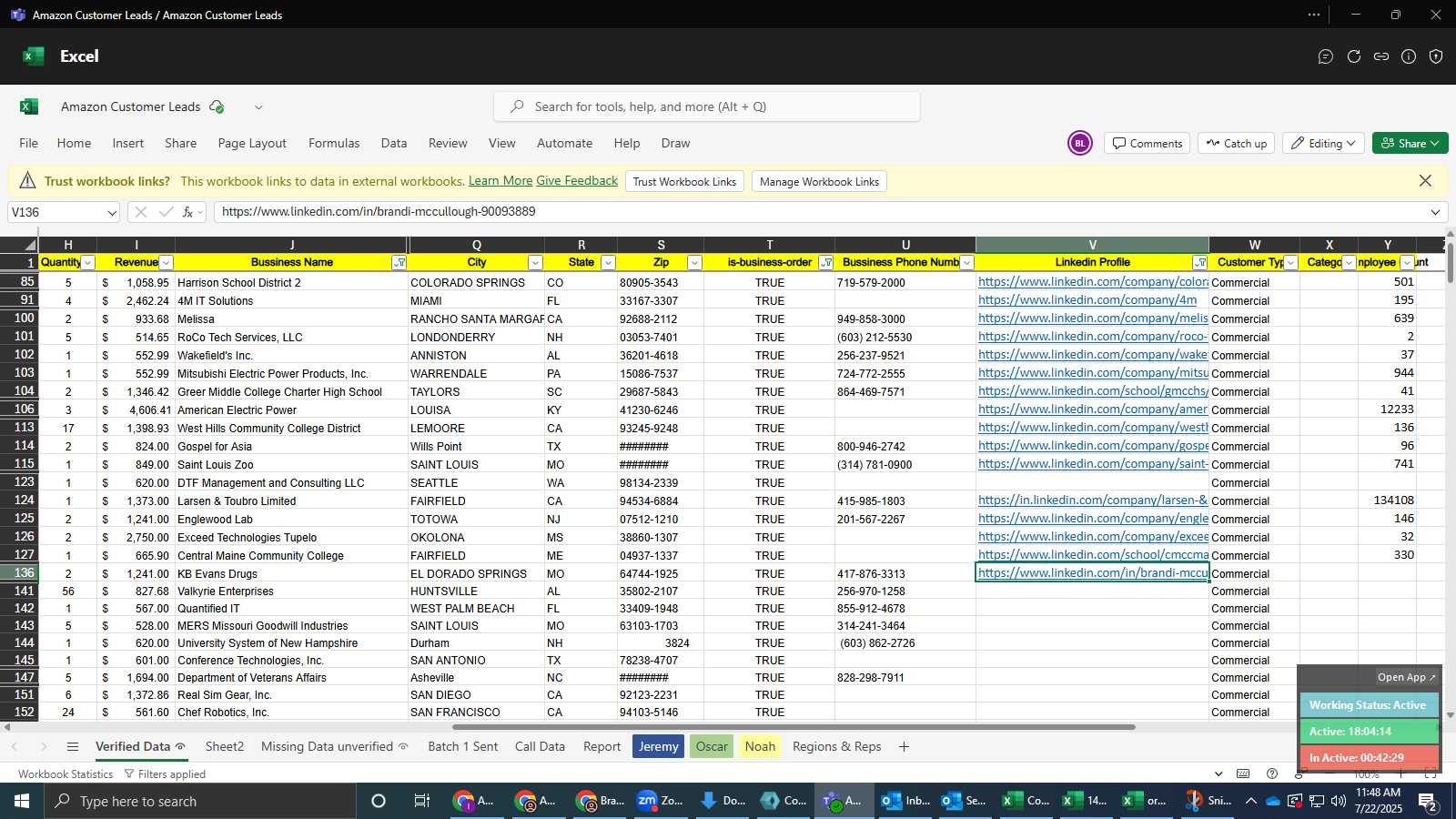1456x819 pixels.
Task: Open the Revenue column filter dropdown
Action: click(166, 263)
